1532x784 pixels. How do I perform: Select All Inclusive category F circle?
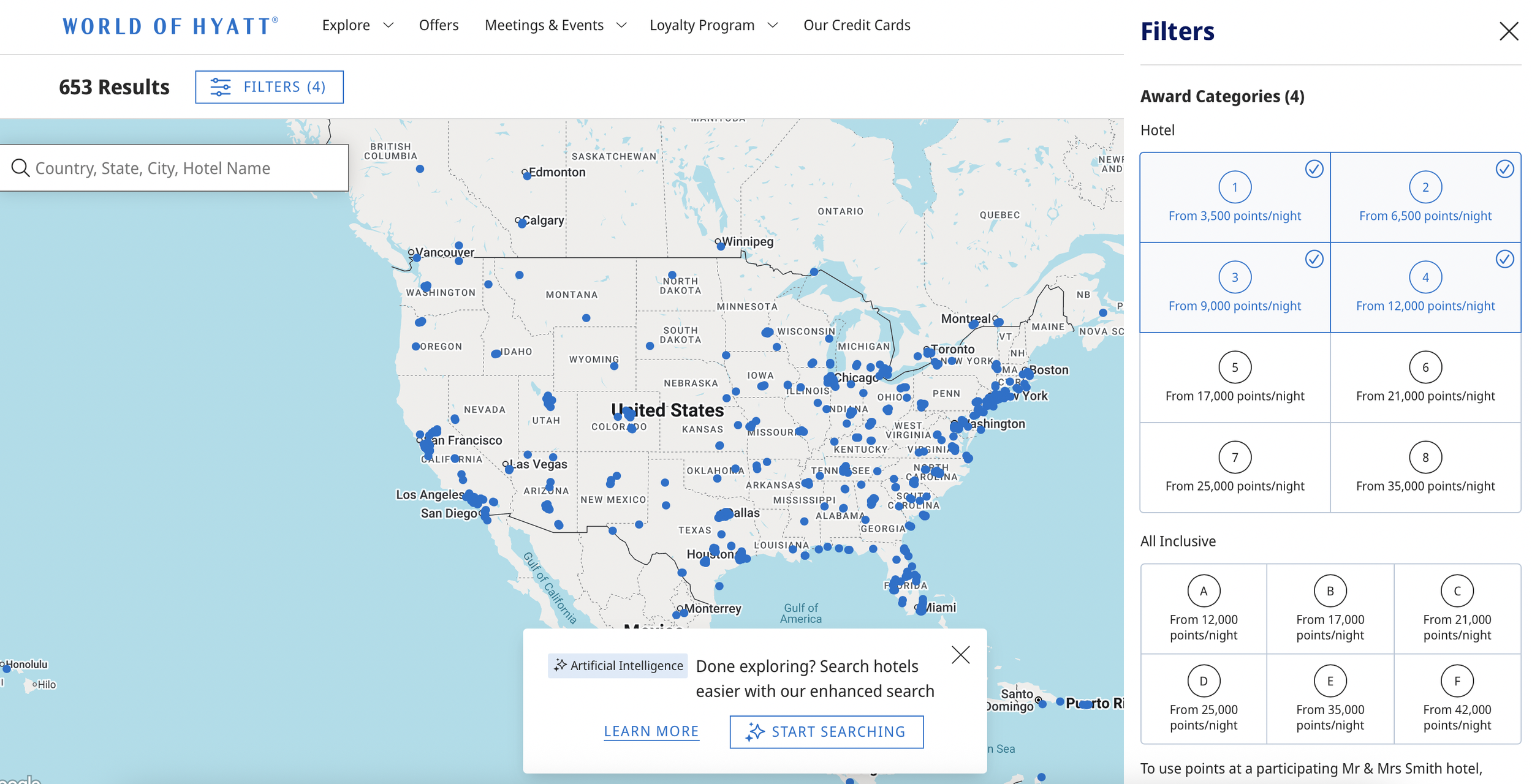(x=1456, y=681)
